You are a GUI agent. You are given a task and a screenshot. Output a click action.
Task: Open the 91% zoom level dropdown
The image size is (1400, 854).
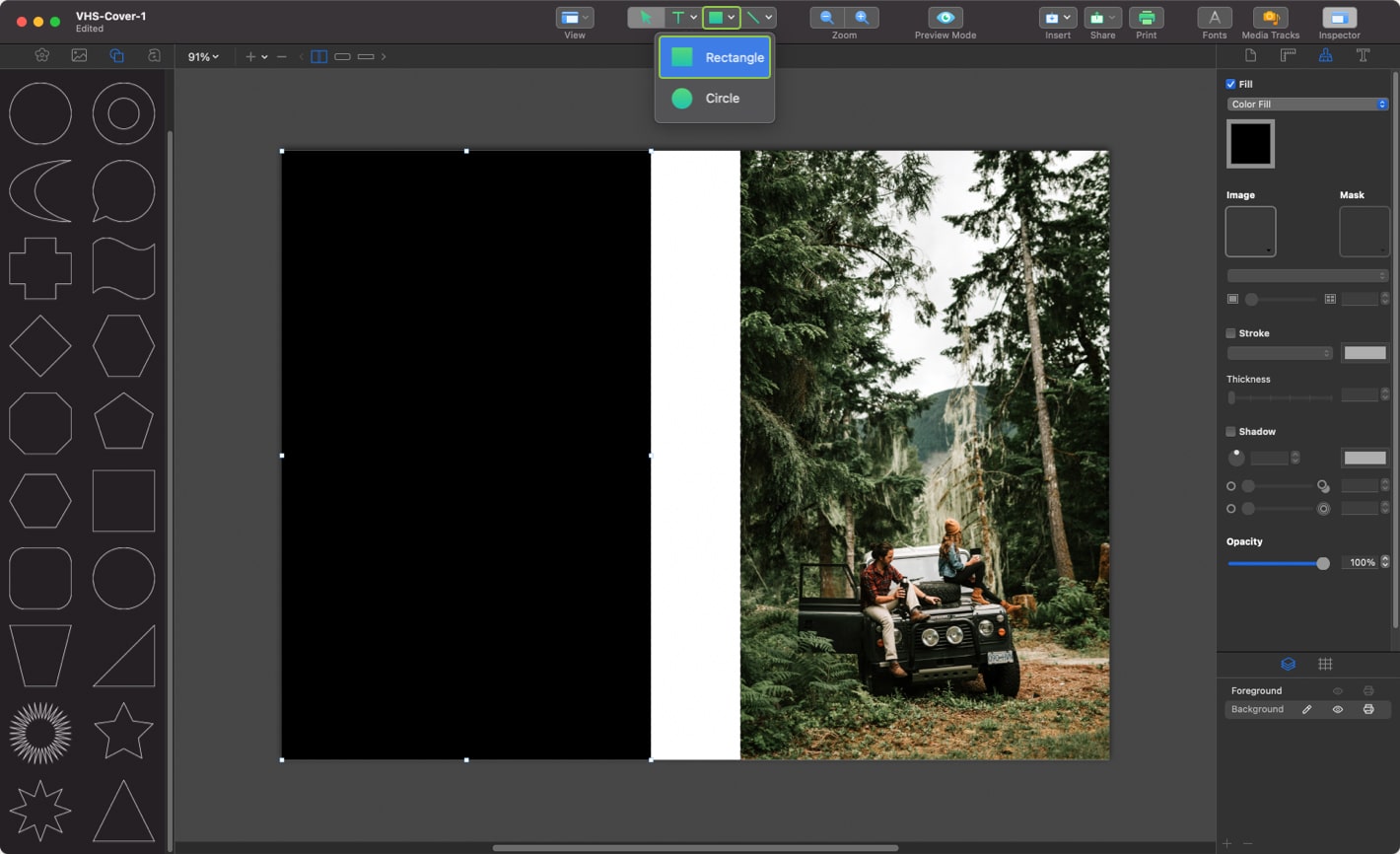[203, 57]
